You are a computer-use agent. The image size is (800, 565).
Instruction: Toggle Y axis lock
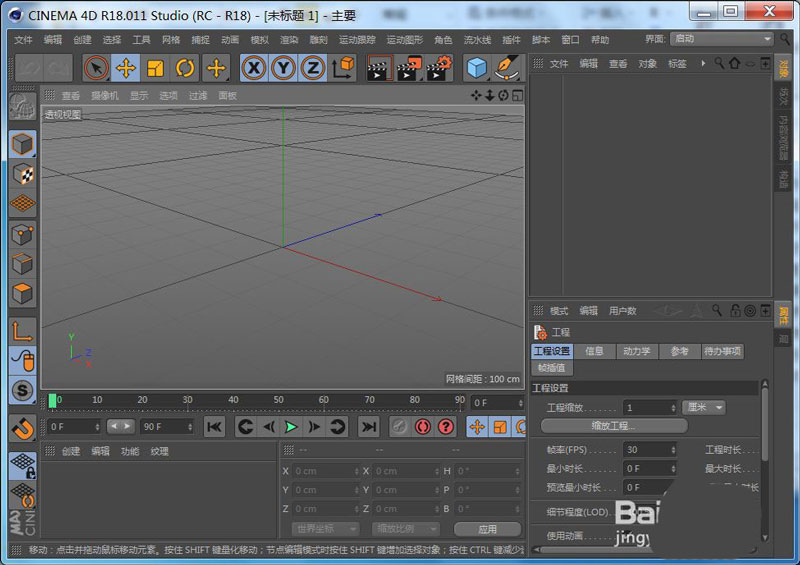coord(283,68)
